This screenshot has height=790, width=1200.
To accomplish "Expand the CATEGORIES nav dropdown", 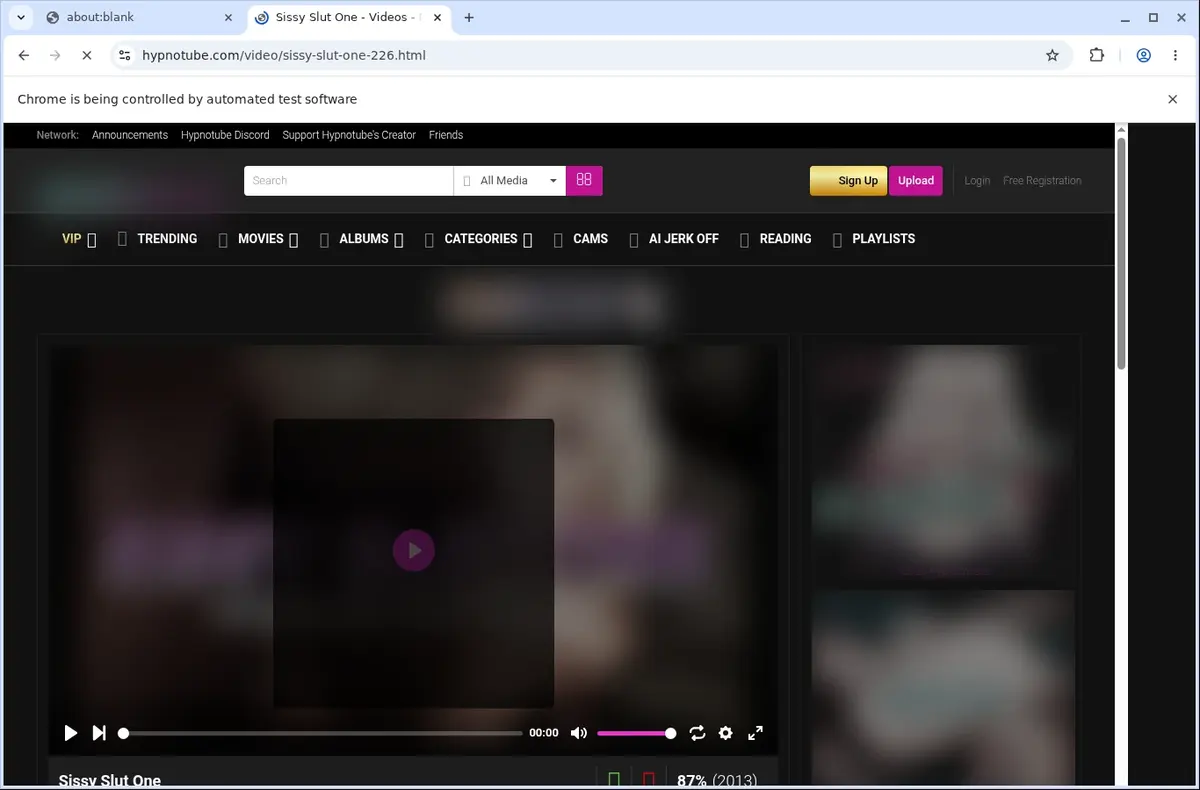I will pyautogui.click(x=527, y=239).
